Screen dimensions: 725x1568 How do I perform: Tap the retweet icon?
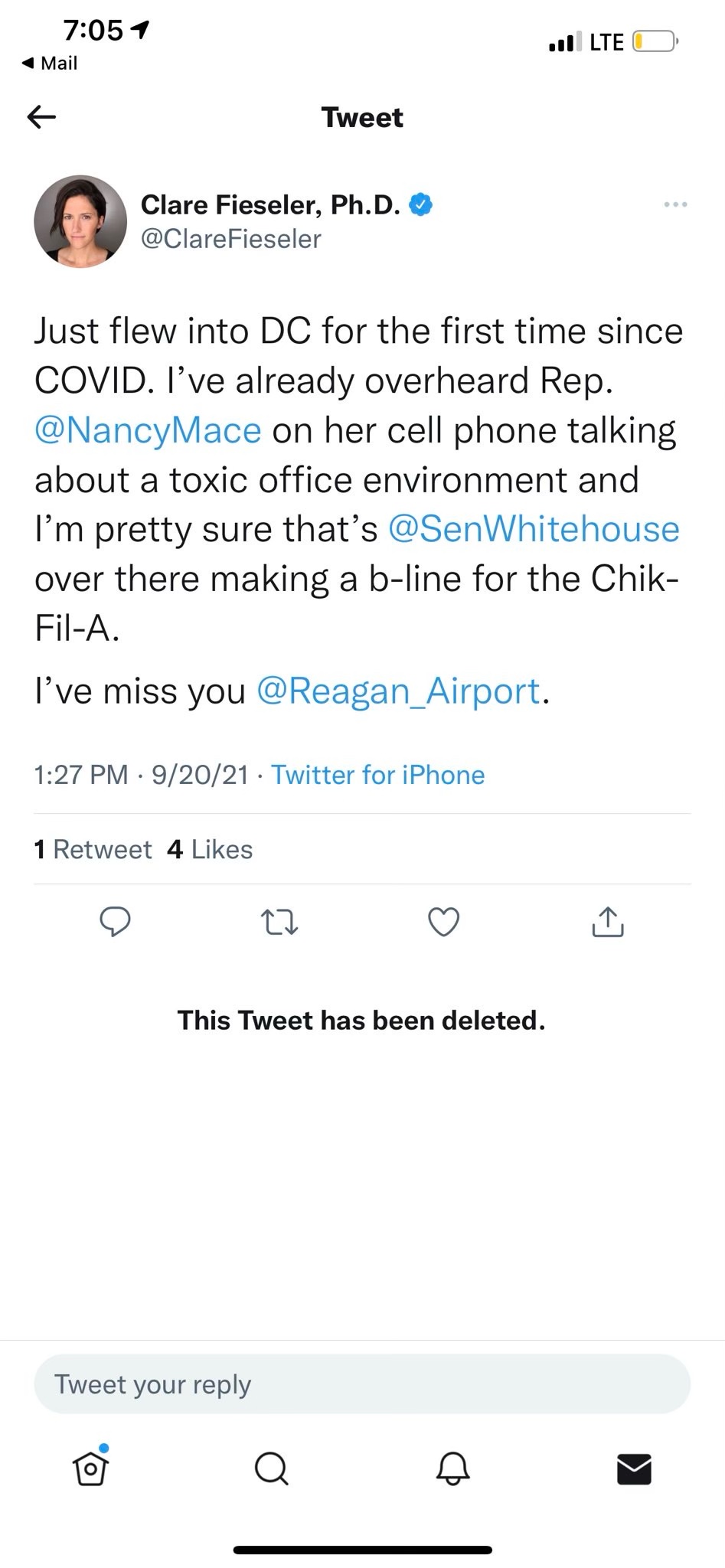pos(279,922)
